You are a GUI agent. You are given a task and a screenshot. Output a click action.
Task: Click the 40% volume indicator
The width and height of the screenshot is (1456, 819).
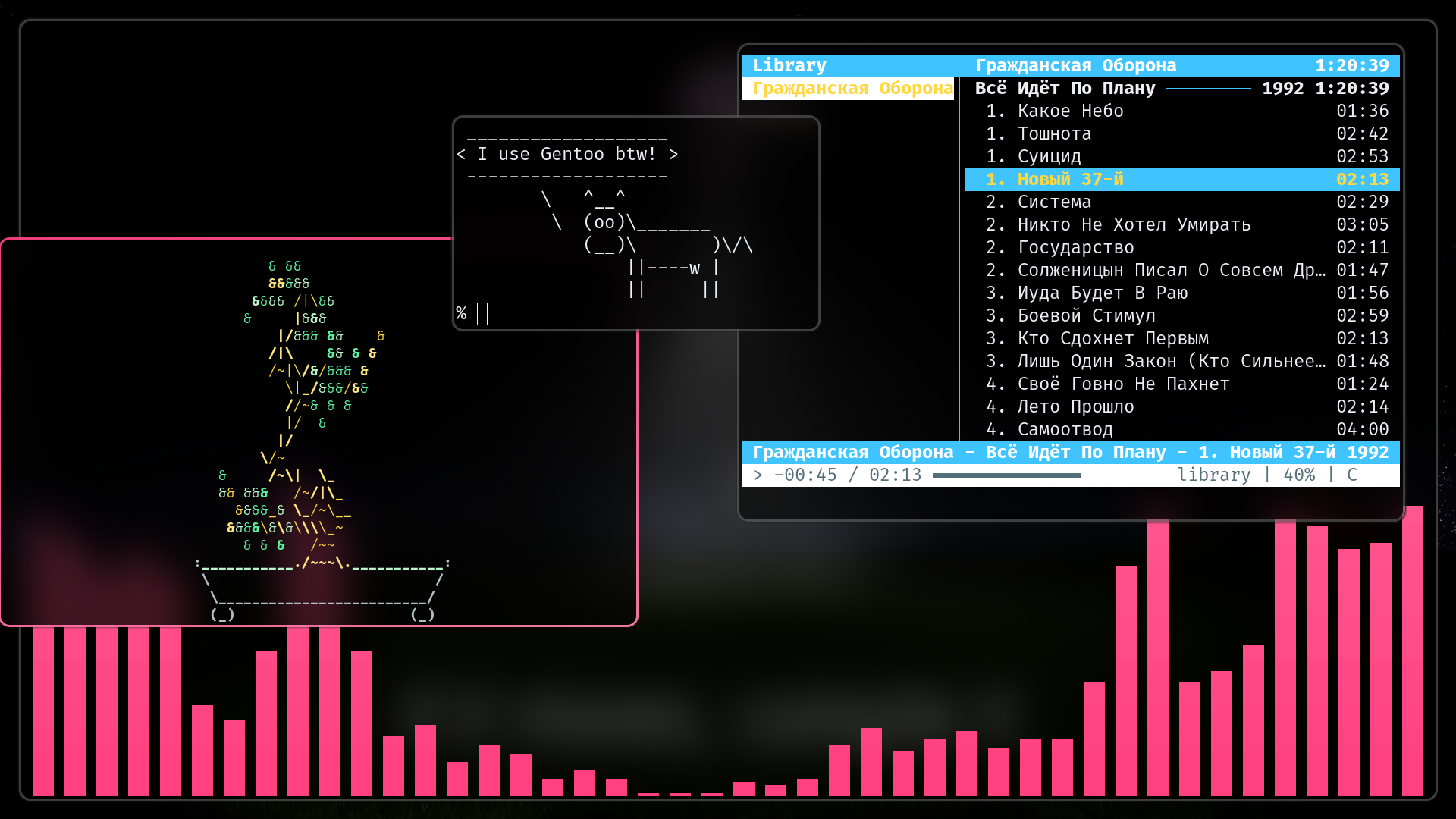pyautogui.click(x=1298, y=475)
